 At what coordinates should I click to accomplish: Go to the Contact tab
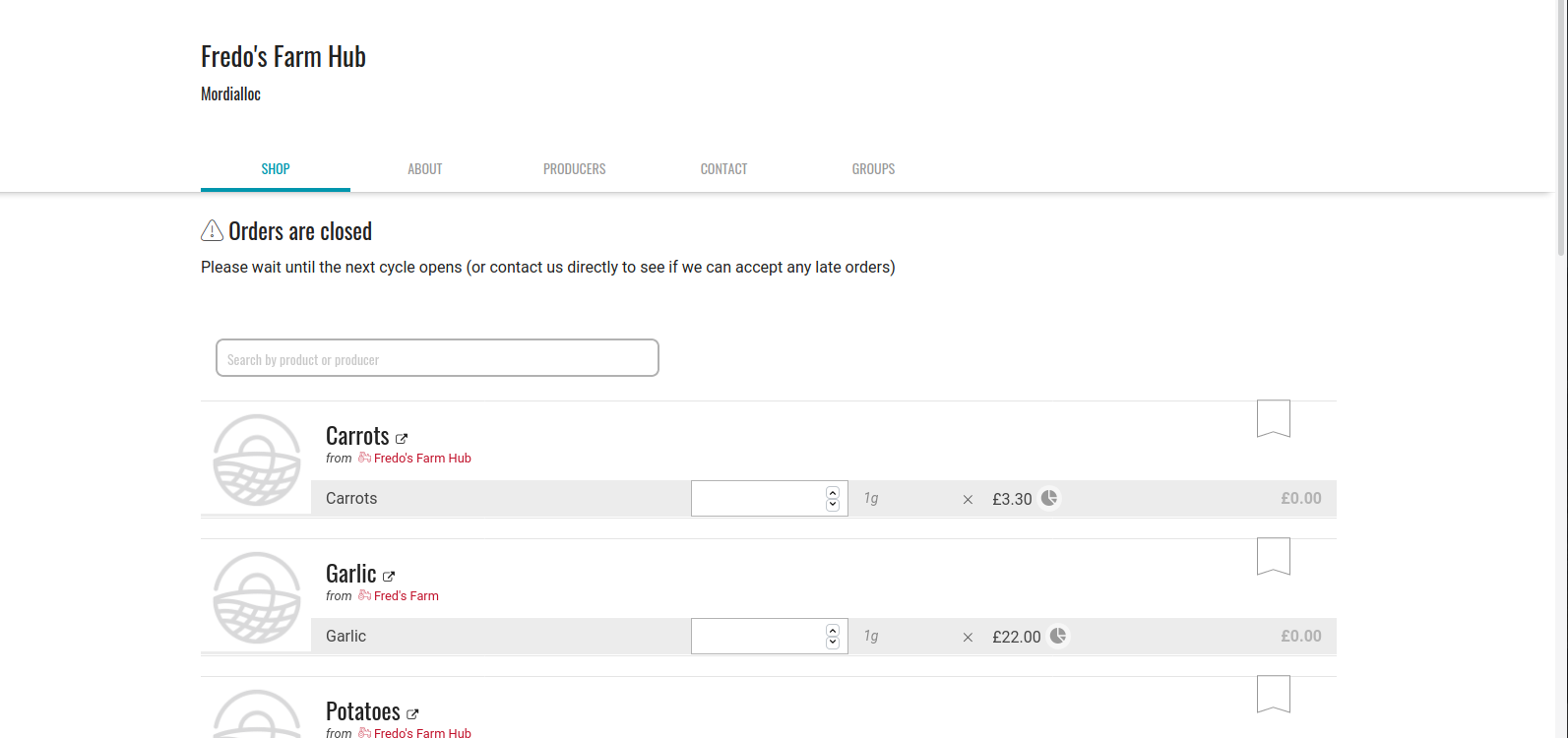(724, 169)
